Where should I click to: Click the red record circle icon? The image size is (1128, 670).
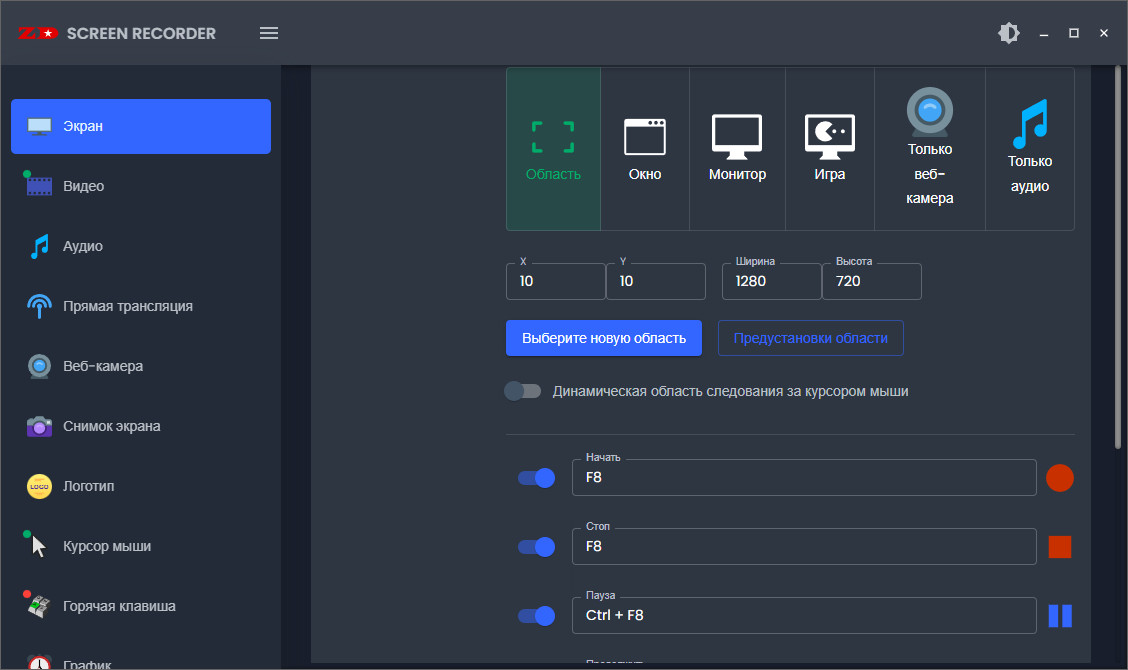[x=1059, y=478]
